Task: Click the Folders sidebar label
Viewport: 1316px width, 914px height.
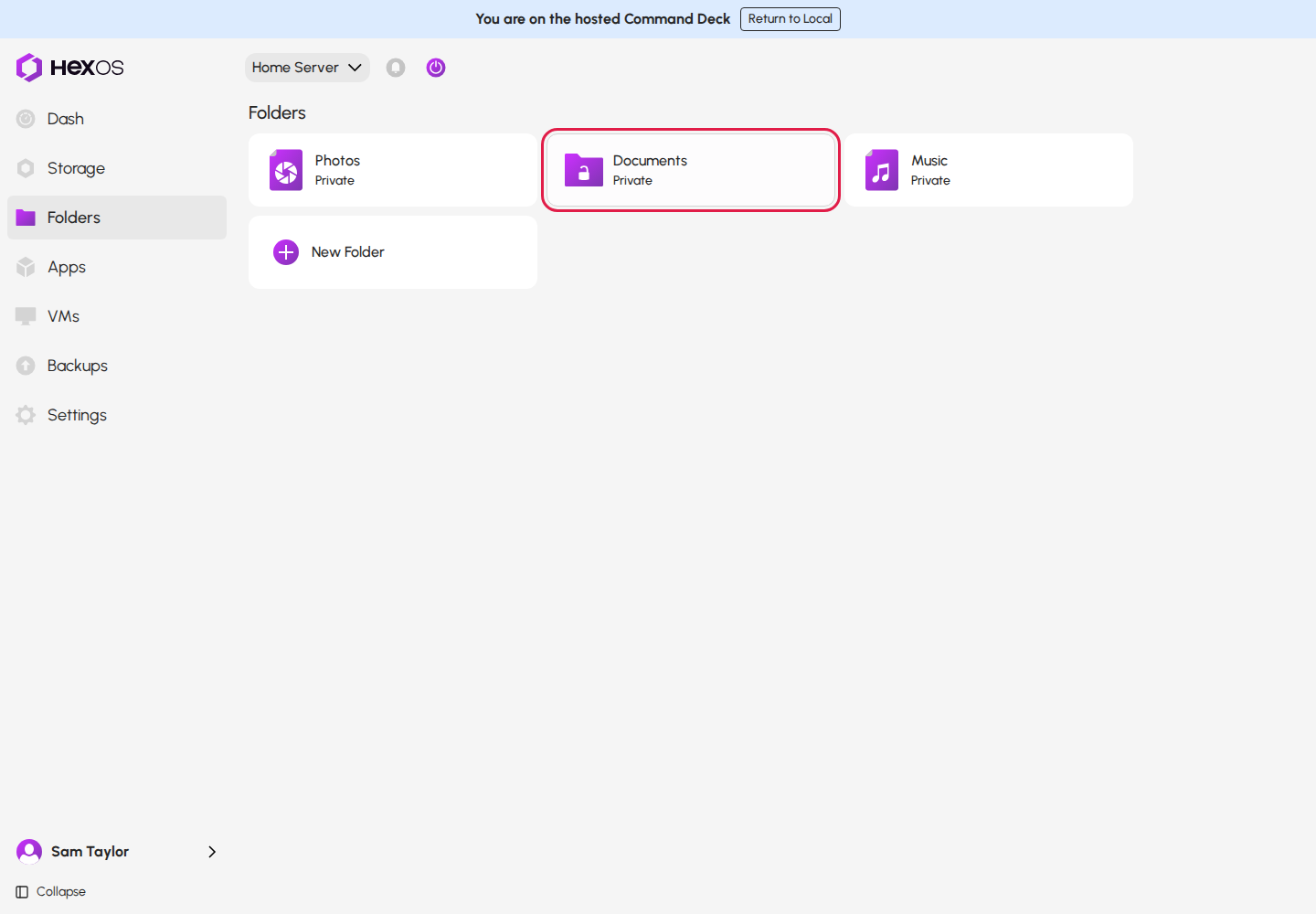Action: coord(74,218)
